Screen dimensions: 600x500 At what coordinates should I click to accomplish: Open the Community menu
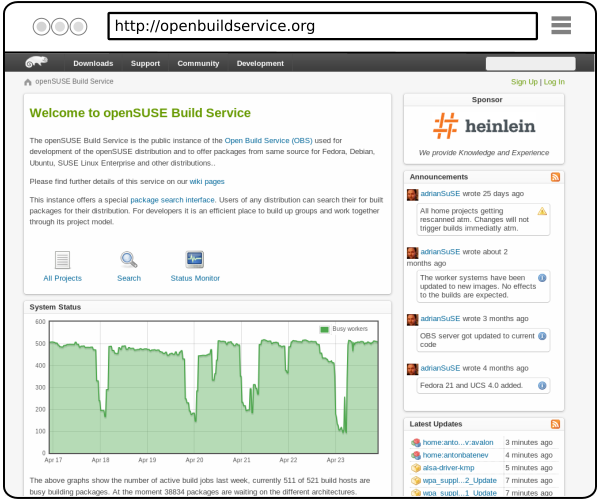point(198,64)
